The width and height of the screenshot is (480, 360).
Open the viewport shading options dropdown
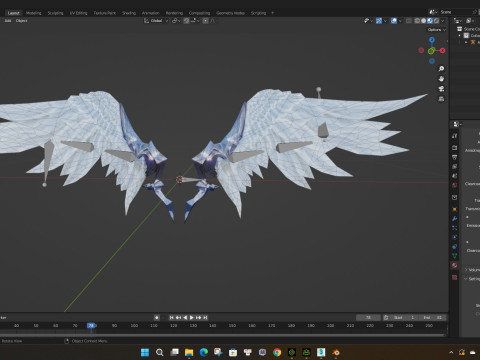pyautogui.click(x=443, y=21)
